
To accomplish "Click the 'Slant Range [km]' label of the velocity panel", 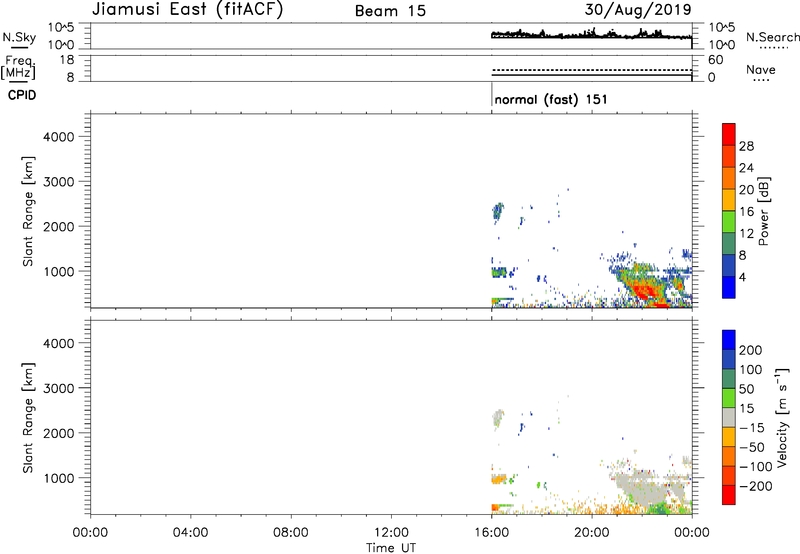I will coord(28,418).
